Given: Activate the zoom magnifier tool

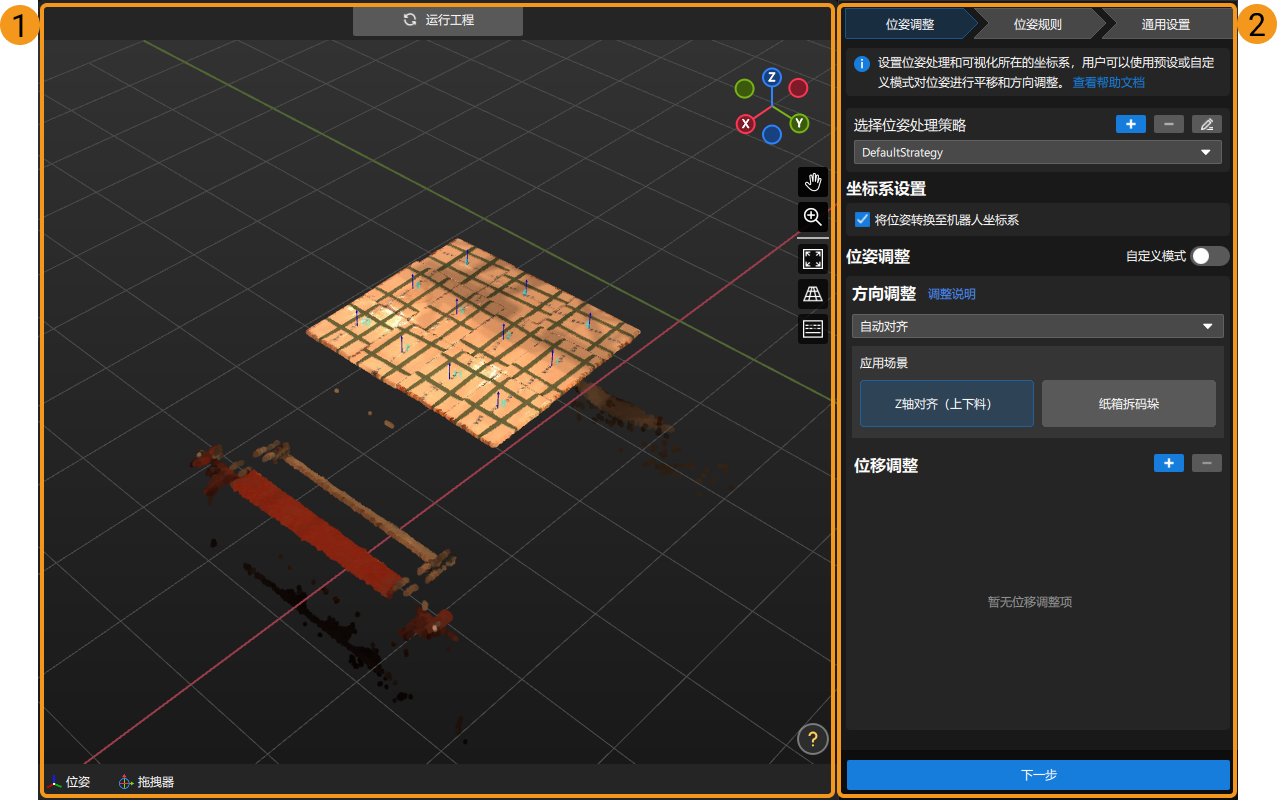Looking at the screenshot, I should click(813, 216).
